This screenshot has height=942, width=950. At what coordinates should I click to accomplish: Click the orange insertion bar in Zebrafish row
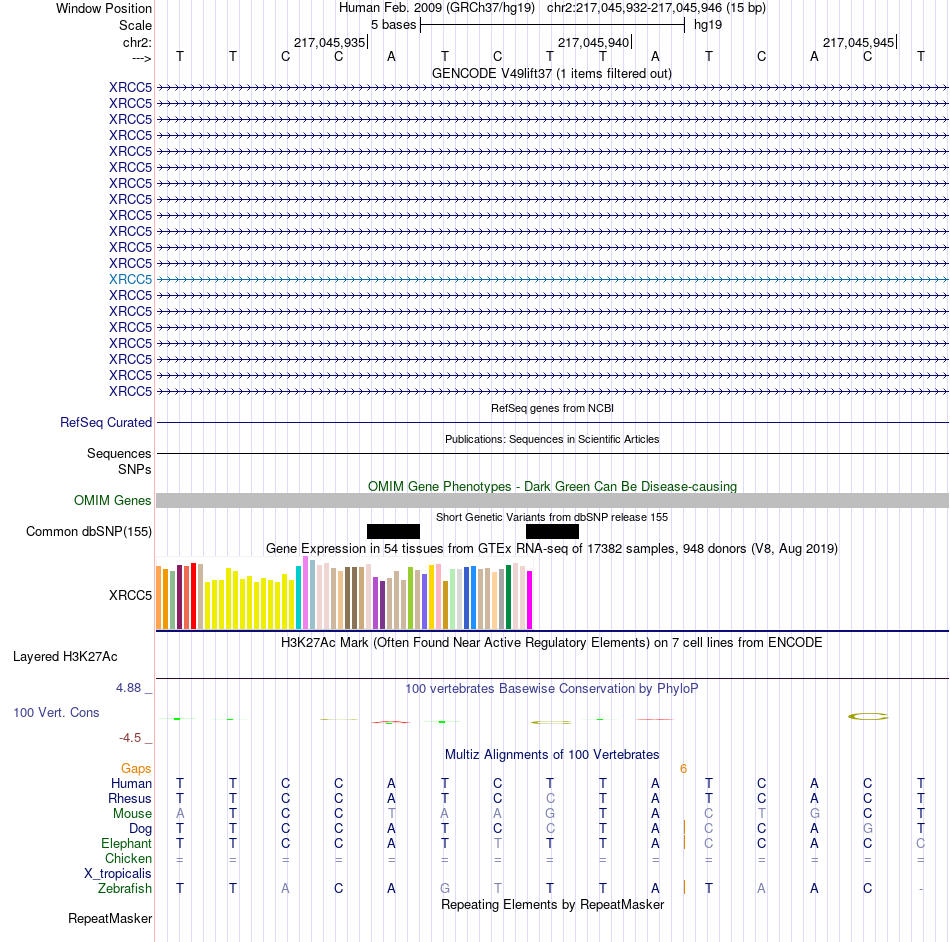pos(685,887)
